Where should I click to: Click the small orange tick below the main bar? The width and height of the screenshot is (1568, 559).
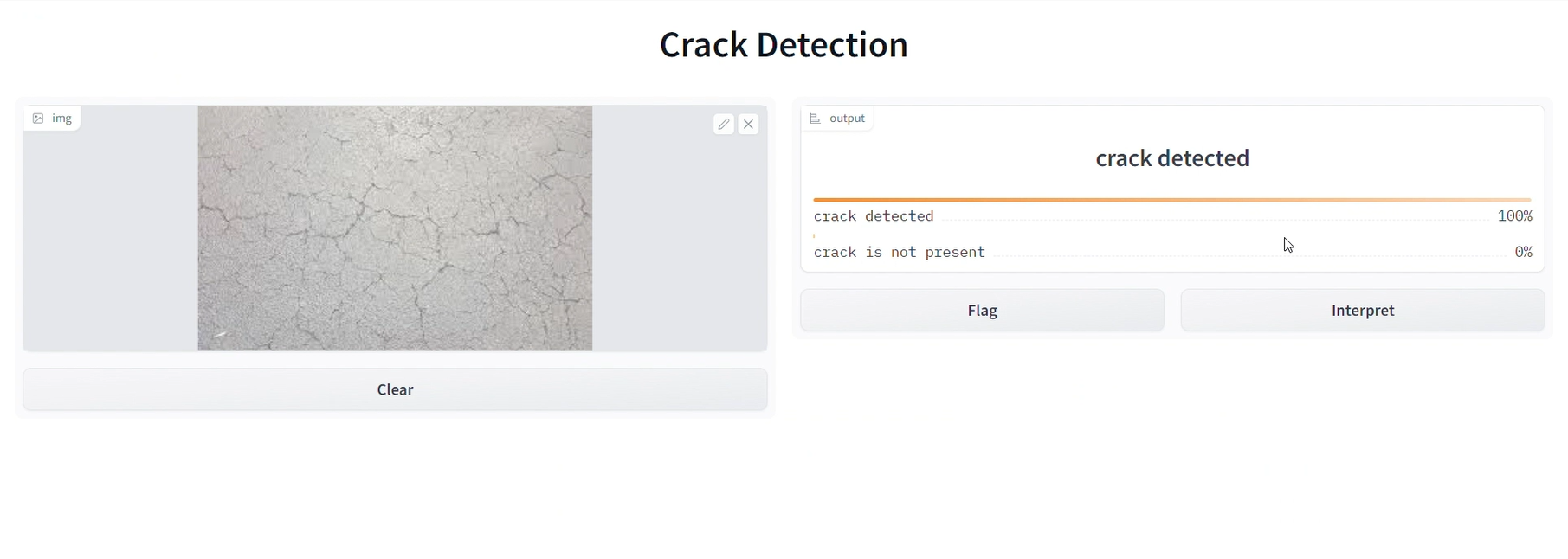(x=815, y=235)
